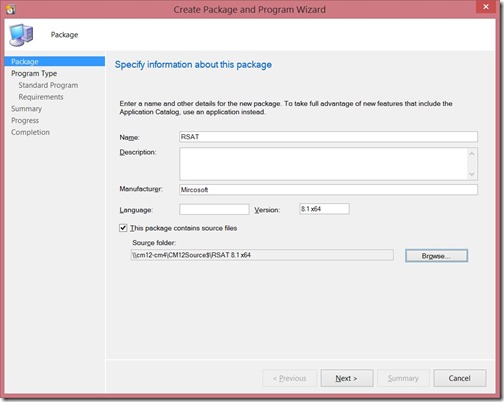Toggle 'This package contains source files' checkbox
This screenshot has height=402, width=504.
click(123, 228)
